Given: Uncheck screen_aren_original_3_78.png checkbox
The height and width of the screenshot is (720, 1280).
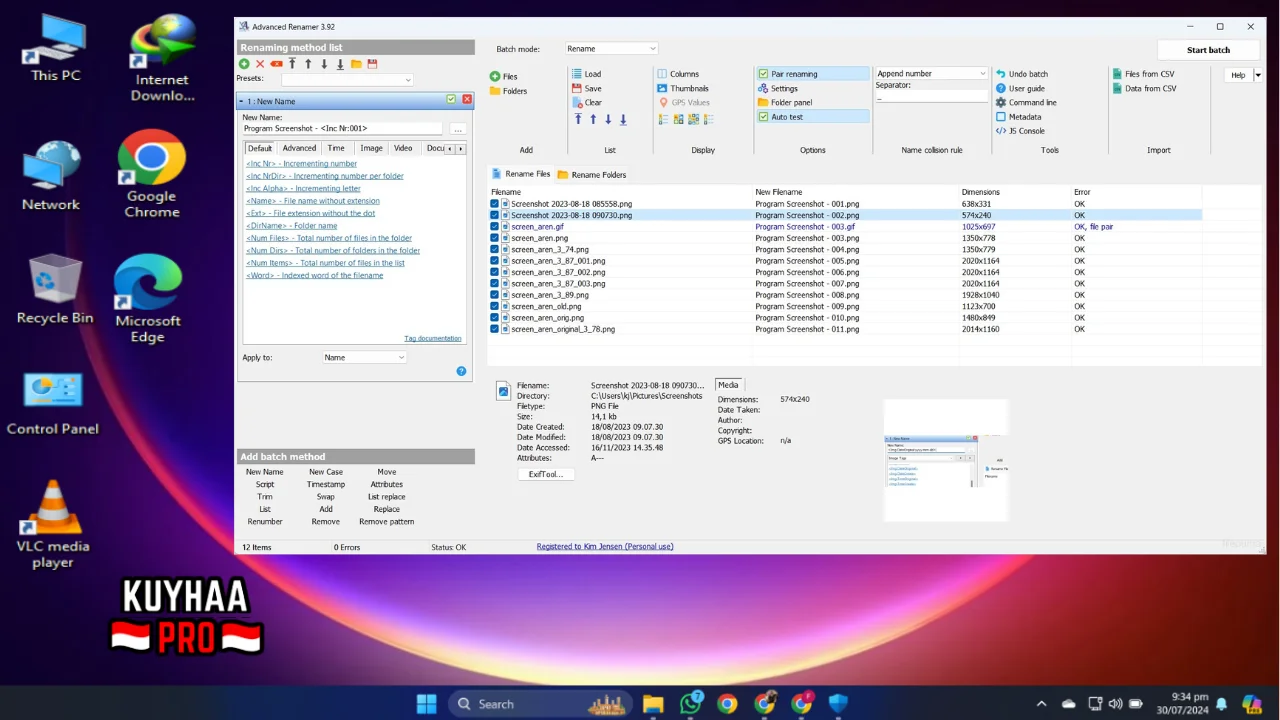Looking at the screenshot, I should coord(494,329).
